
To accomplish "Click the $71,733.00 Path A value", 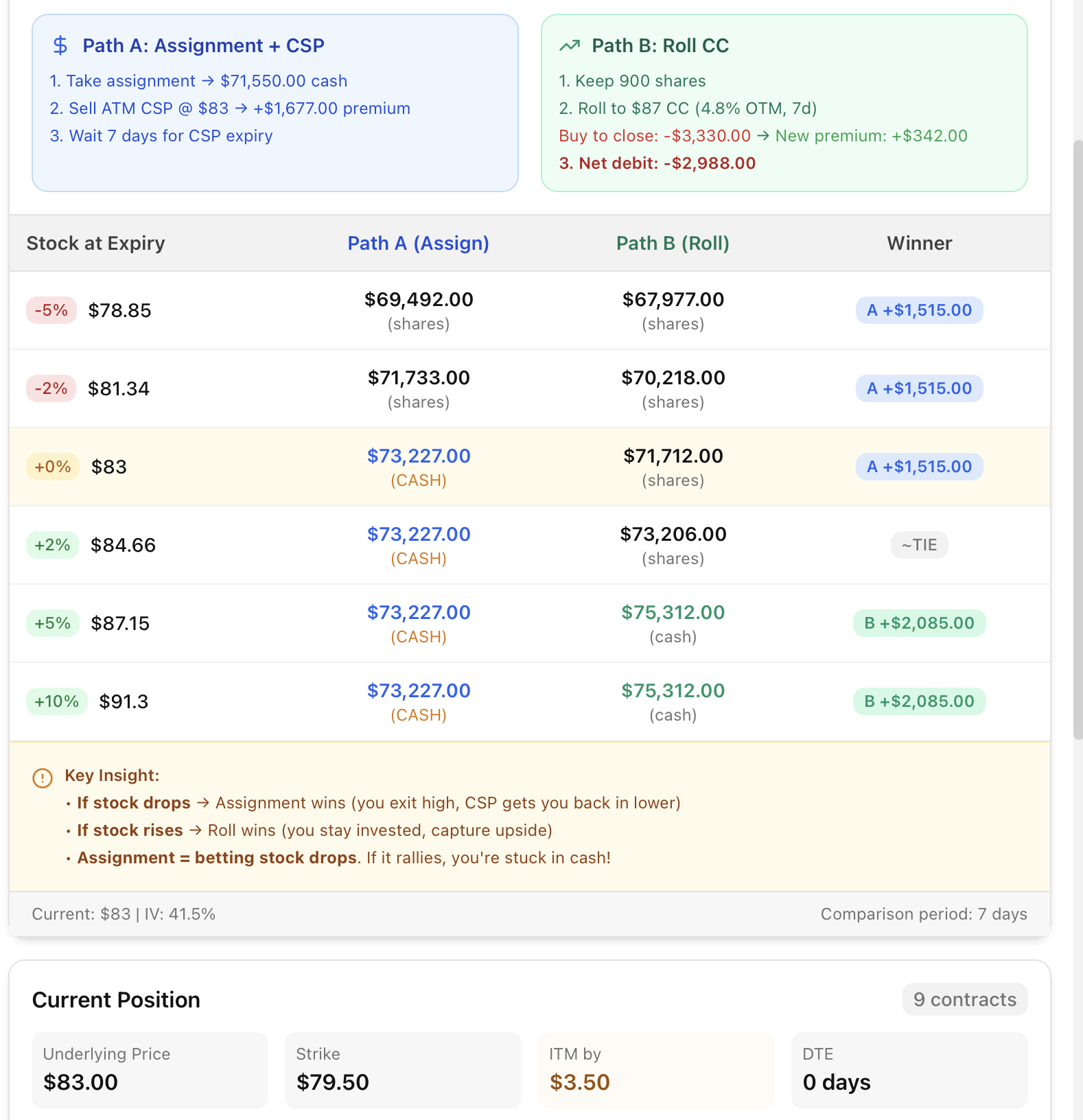I will [x=419, y=377].
